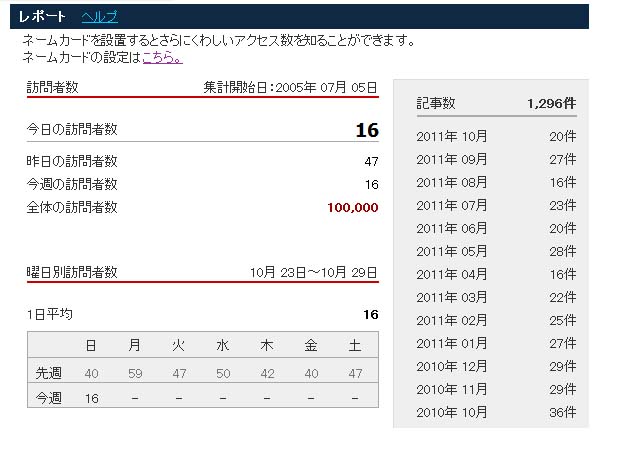Click the 1日平均 label

50,314
